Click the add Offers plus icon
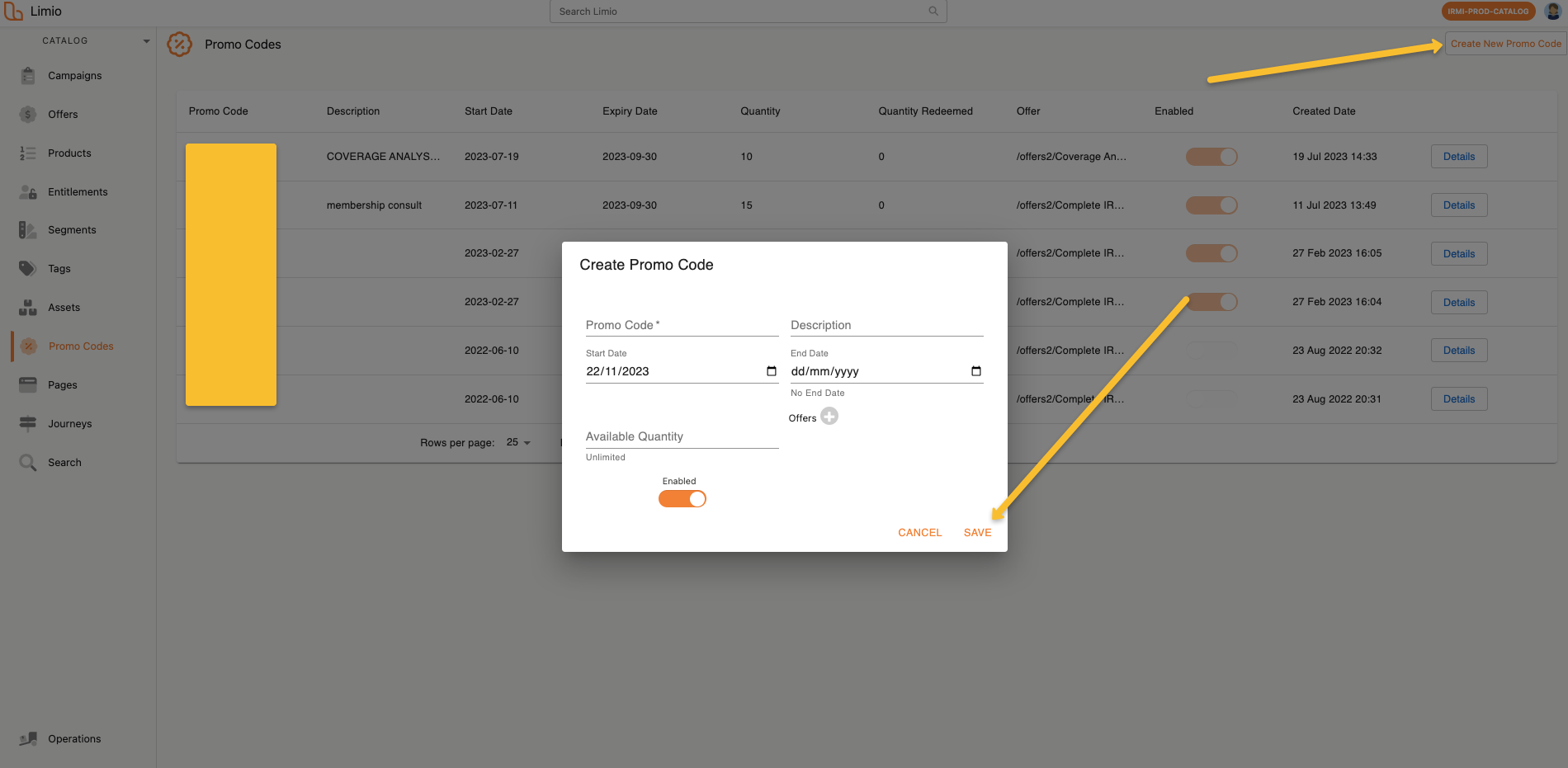 tap(829, 417)
